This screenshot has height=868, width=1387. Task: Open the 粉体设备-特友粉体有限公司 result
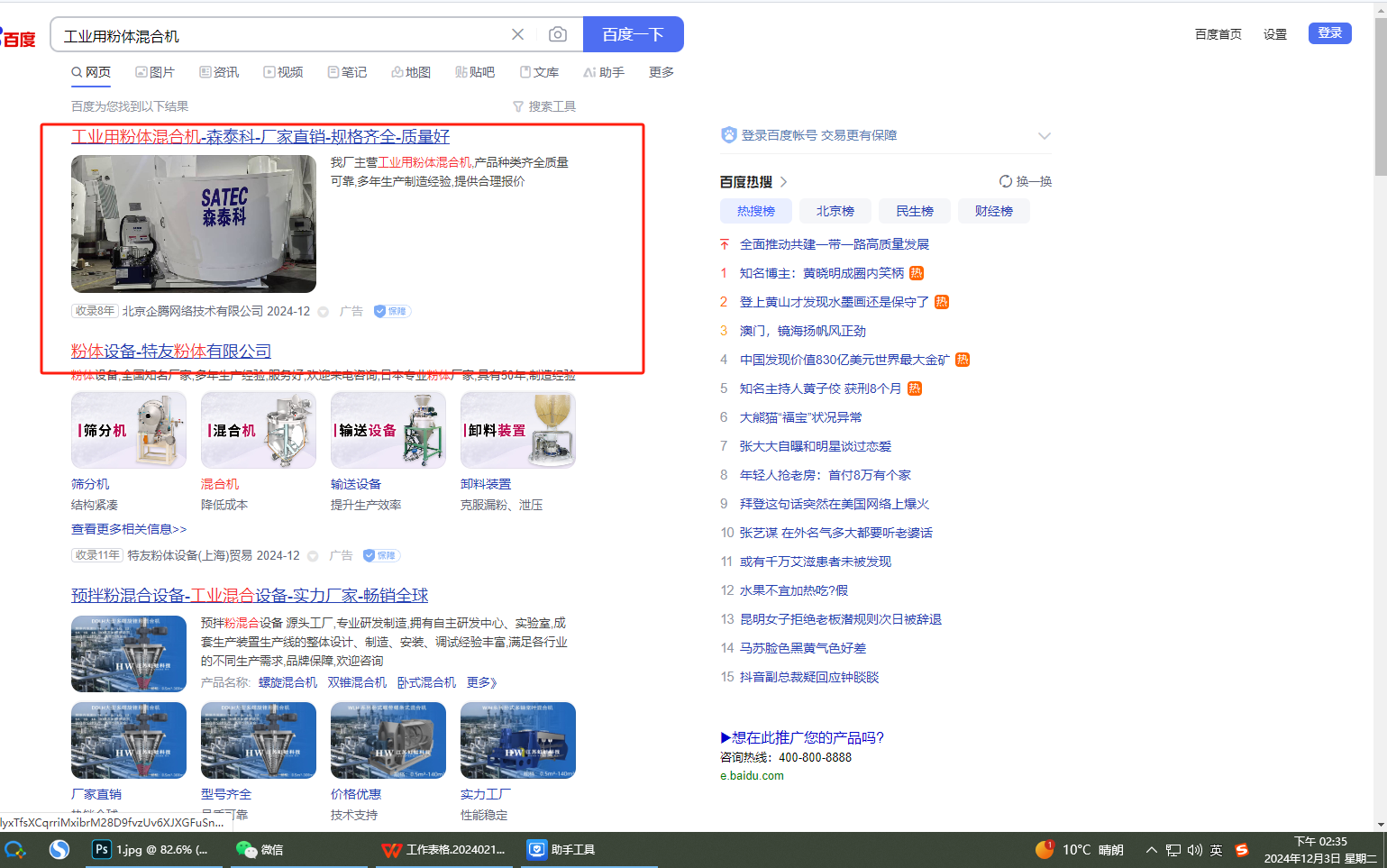(x=171, y=351)
